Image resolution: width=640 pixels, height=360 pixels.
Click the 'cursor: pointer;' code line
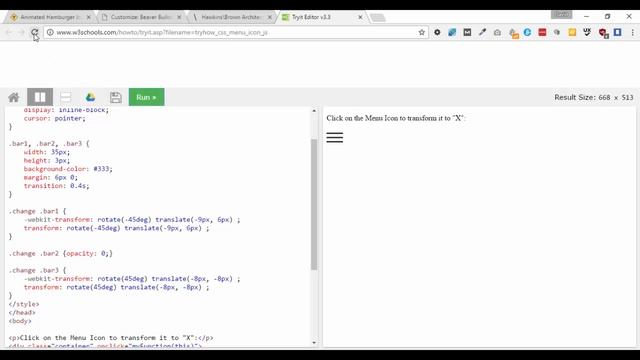55,118
